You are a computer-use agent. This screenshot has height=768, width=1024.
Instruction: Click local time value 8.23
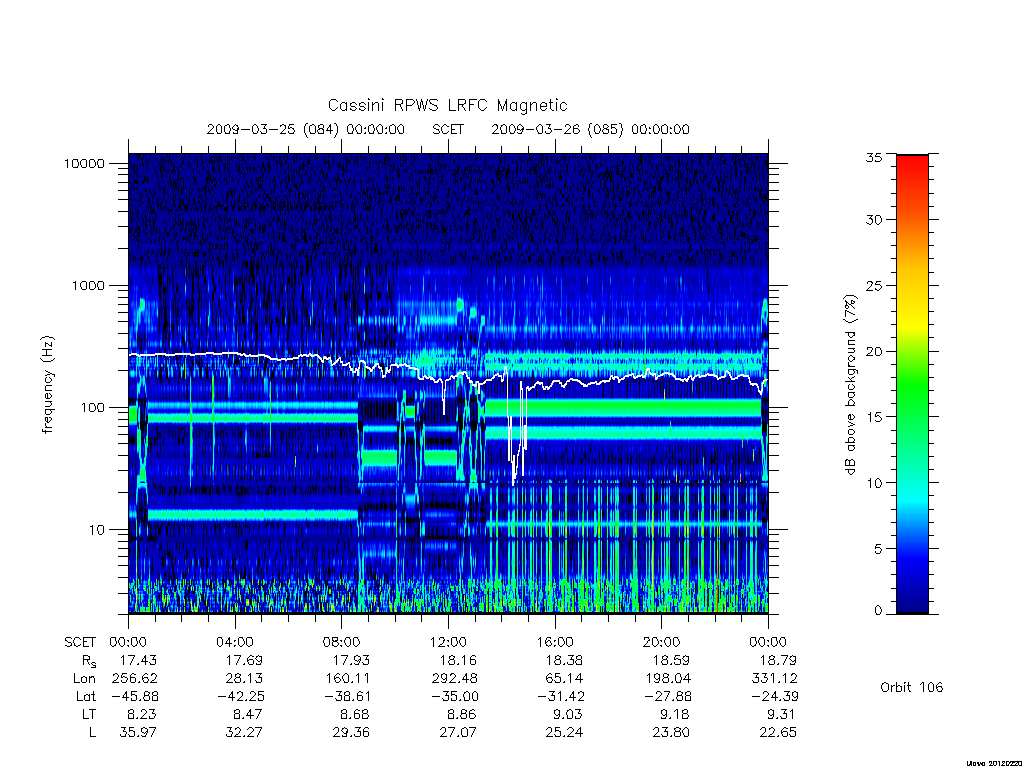[142, 714]
